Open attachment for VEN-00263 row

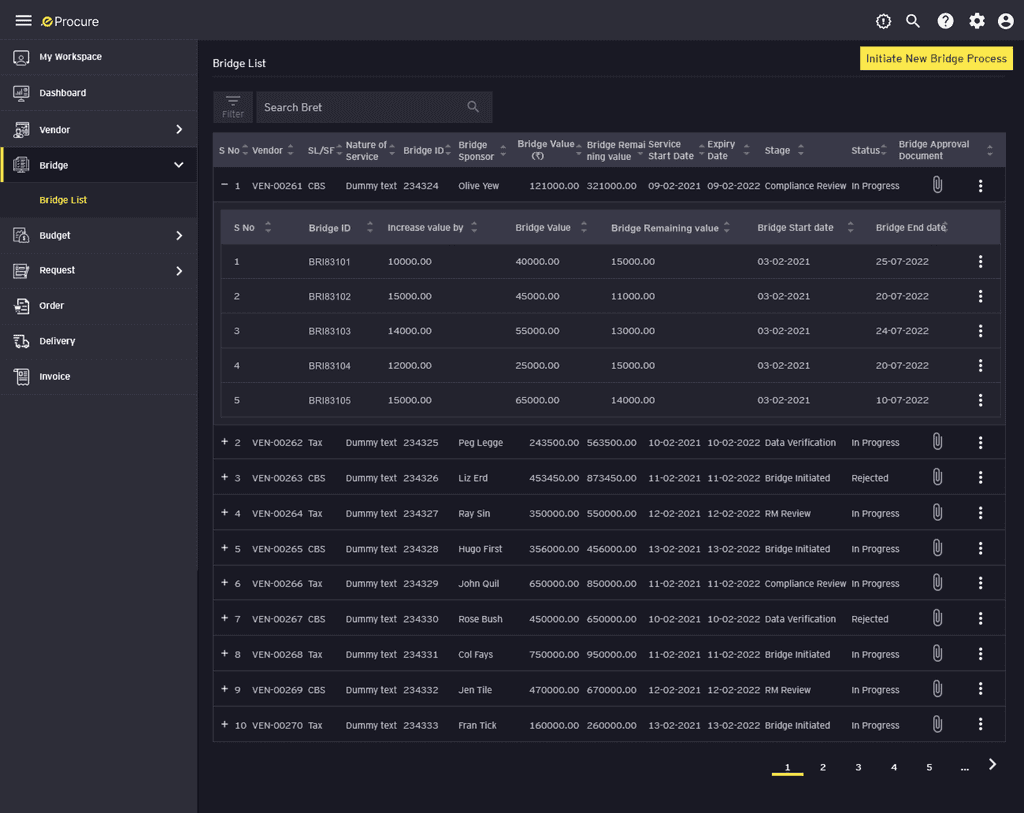(937, 477)
